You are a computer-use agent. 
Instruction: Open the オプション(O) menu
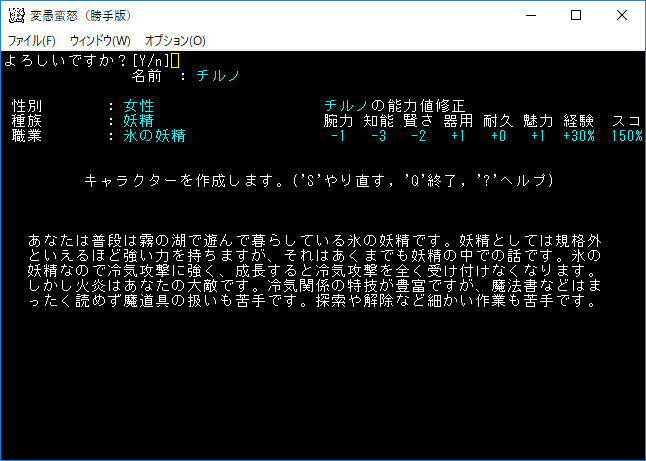[175, 41]
